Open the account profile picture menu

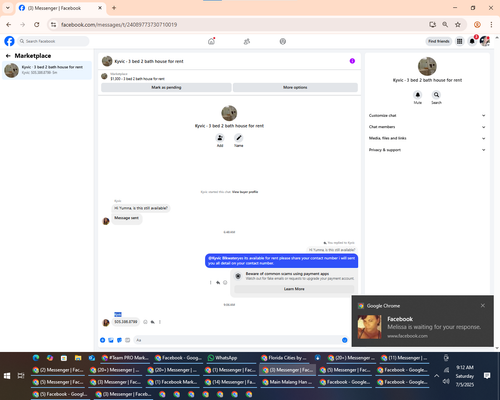pos(485,41)
